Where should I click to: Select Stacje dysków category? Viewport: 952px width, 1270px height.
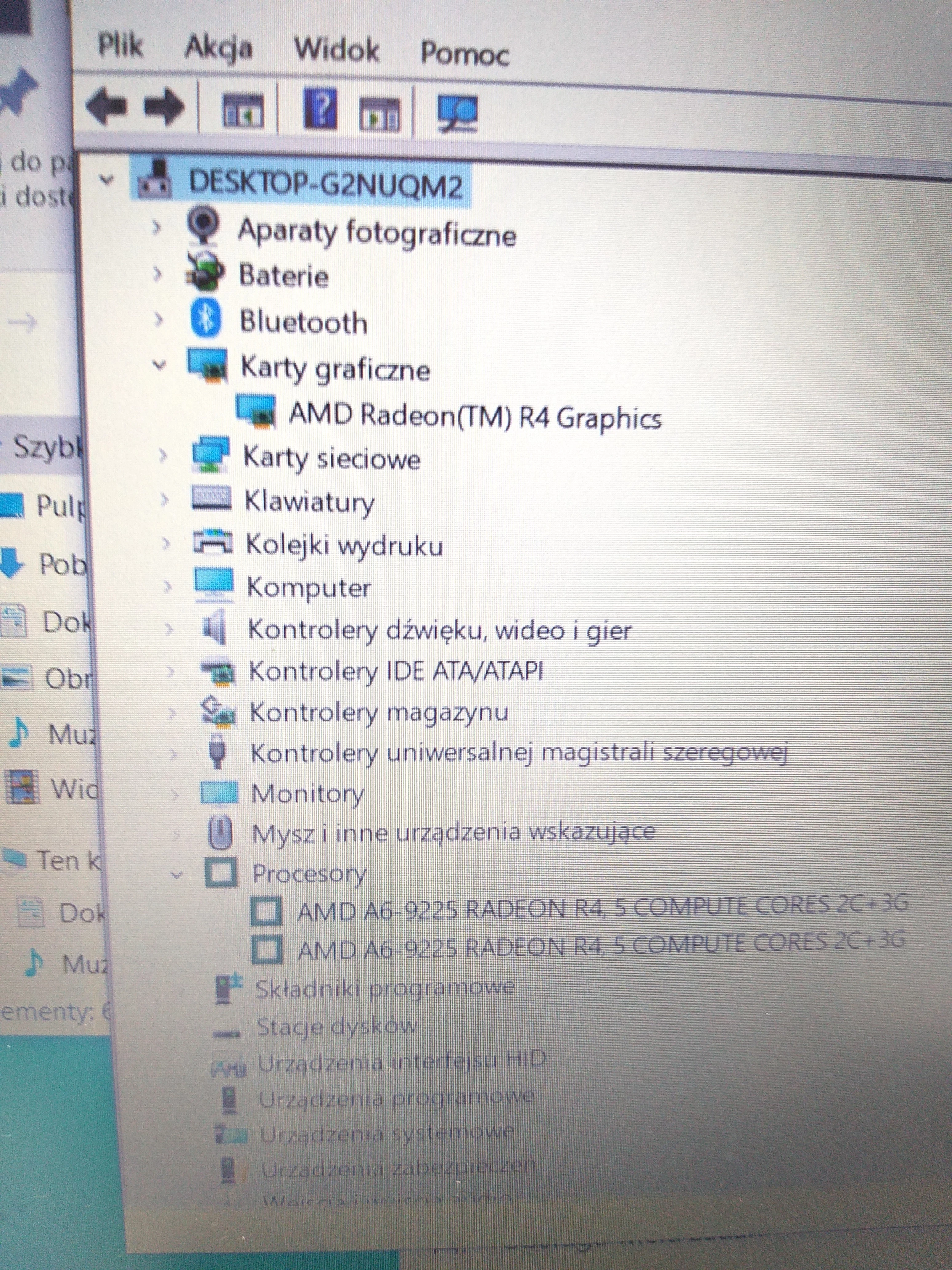click(x=337, y=1027)
